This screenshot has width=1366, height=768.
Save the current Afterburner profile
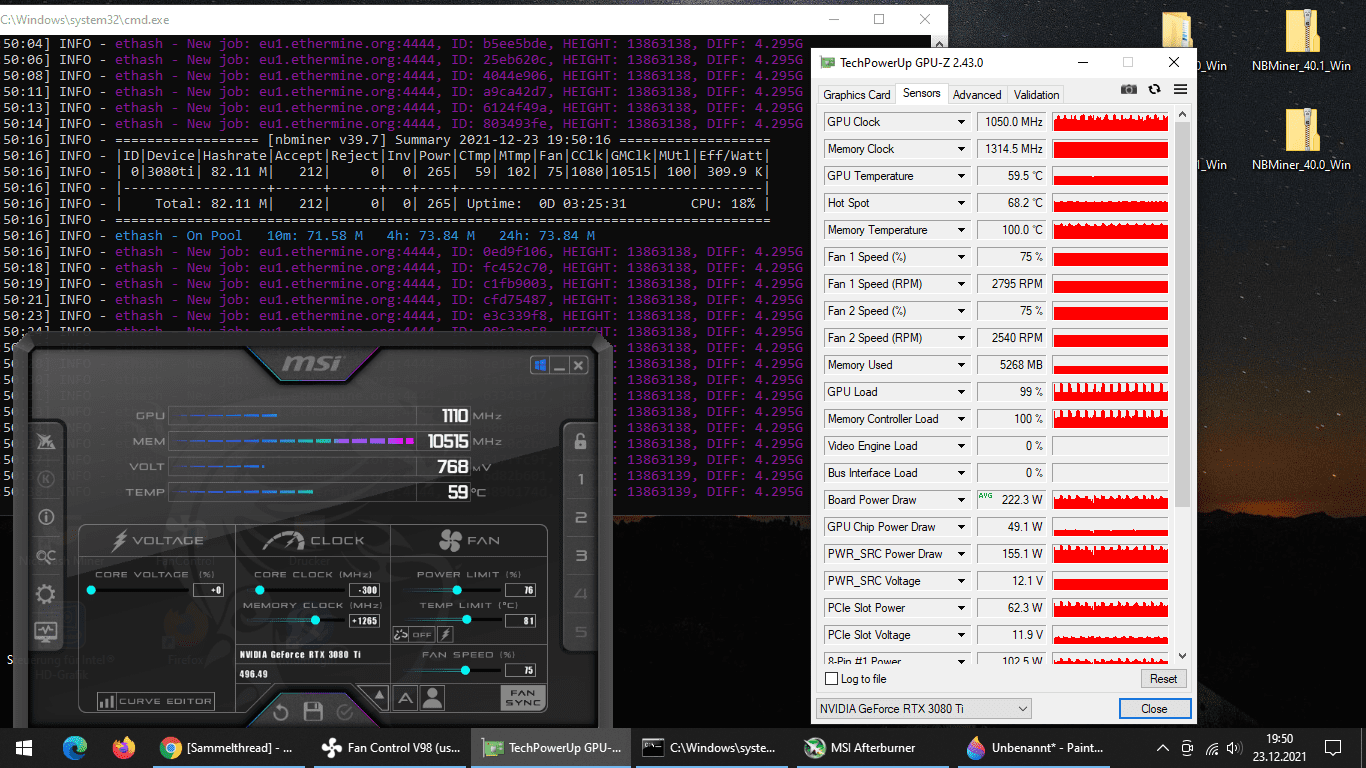pyautogui.click(x=313, y=712)
